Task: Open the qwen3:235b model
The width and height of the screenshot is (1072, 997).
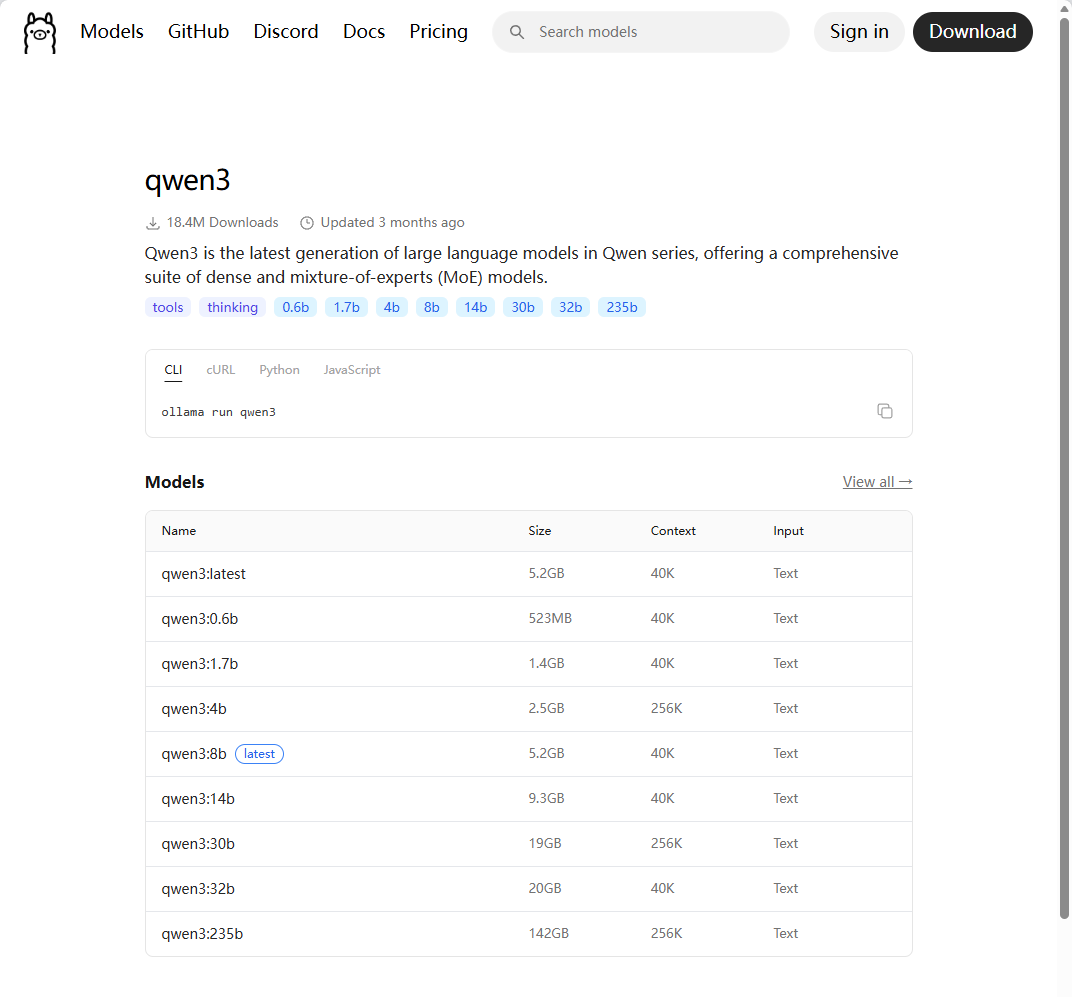Action: tap(202, 934)
